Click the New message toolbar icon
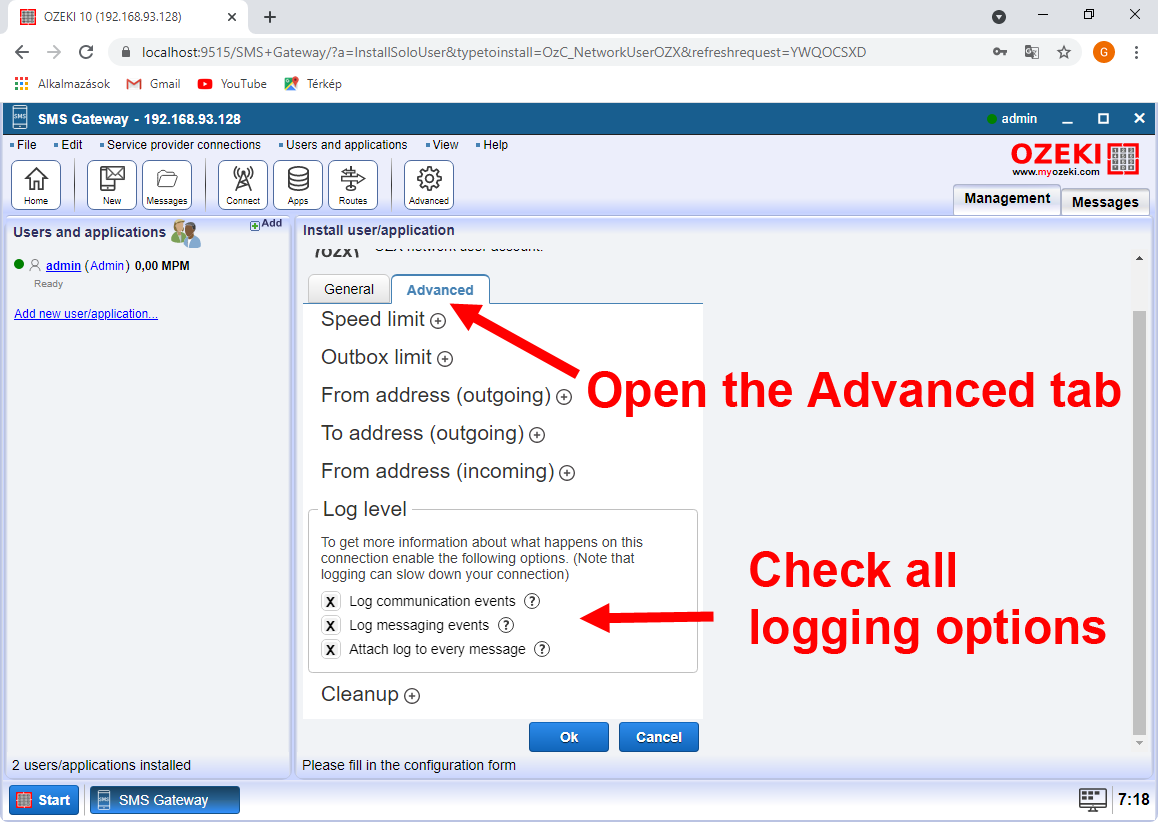This screenshot has width=1158, height=822. point(112,185)
